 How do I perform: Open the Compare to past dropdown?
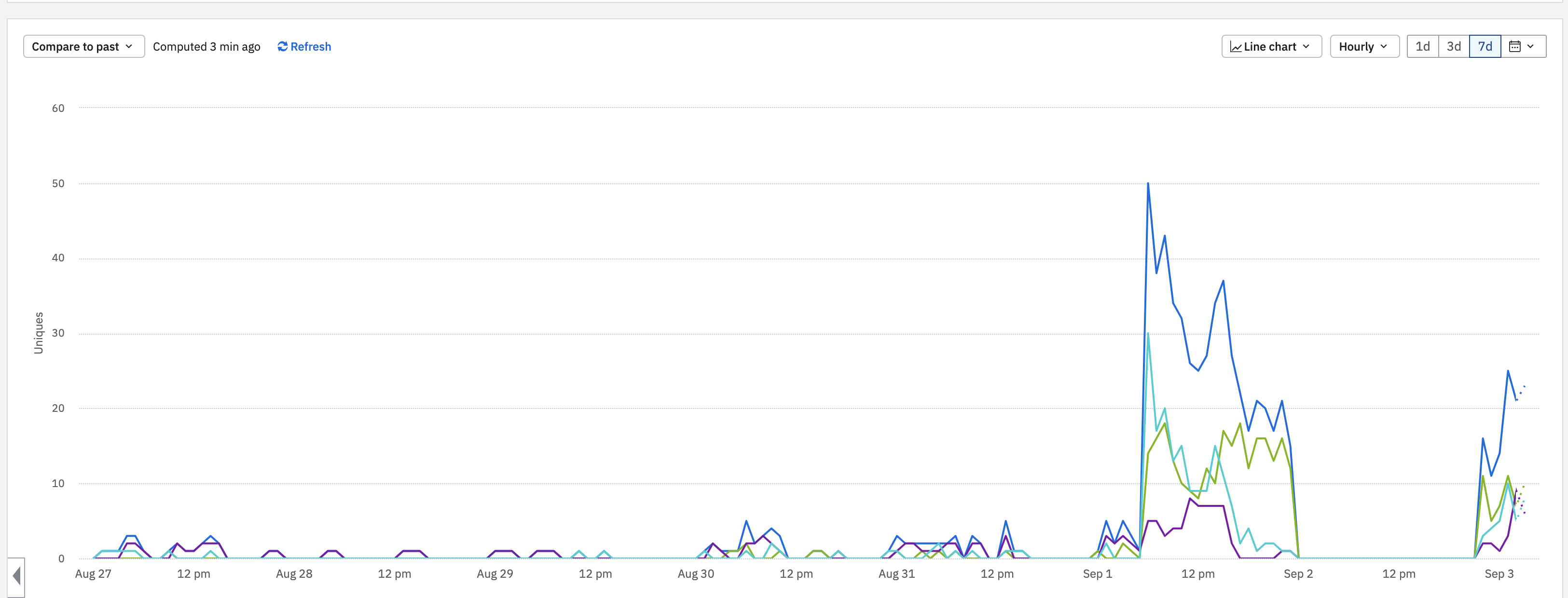(84, 47)
